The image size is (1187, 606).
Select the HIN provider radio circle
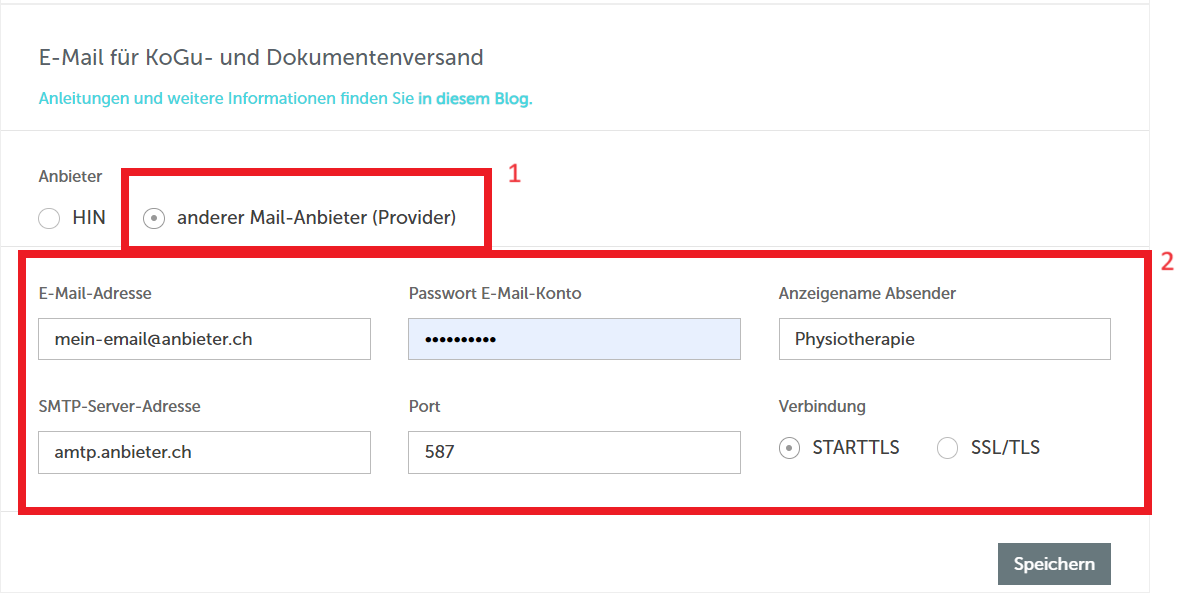click(49, 219)
